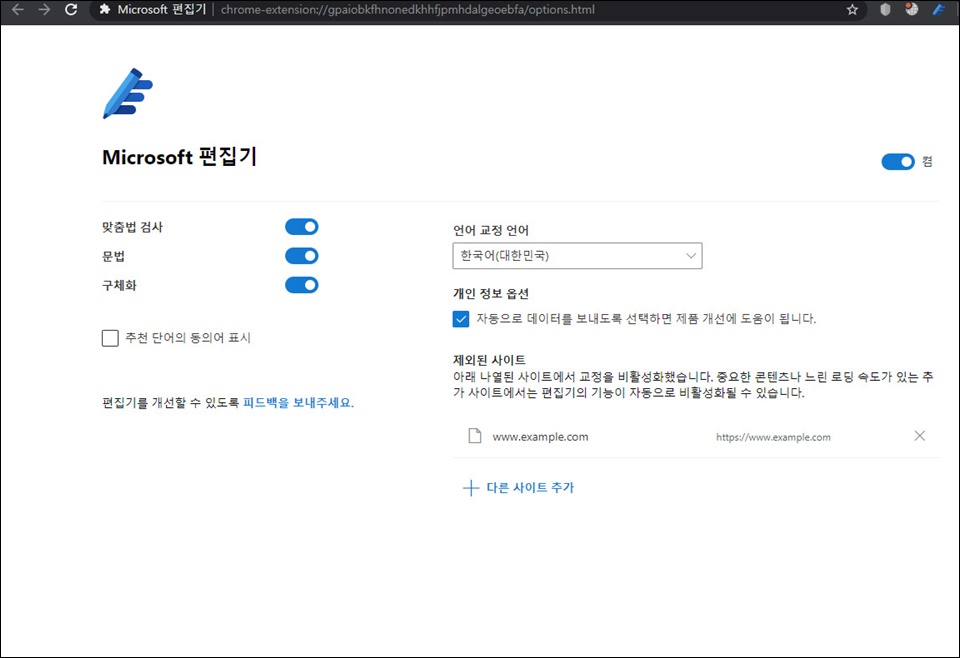Image resolution: width=960 pixels, height=658 pixels.
Task: Reload the page with the refresh icon
Action: point(71,10)
